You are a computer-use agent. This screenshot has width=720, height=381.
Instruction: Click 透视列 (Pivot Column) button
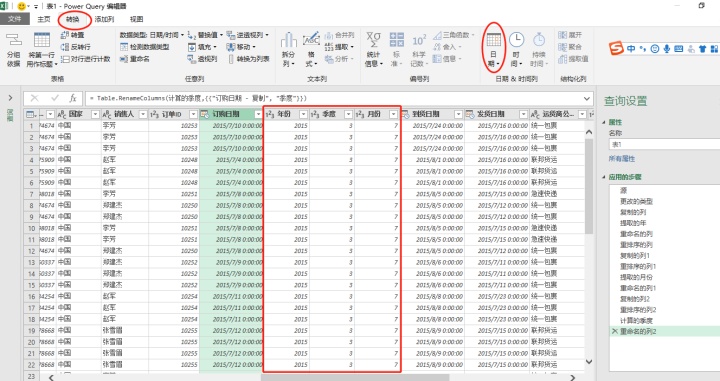202,59
